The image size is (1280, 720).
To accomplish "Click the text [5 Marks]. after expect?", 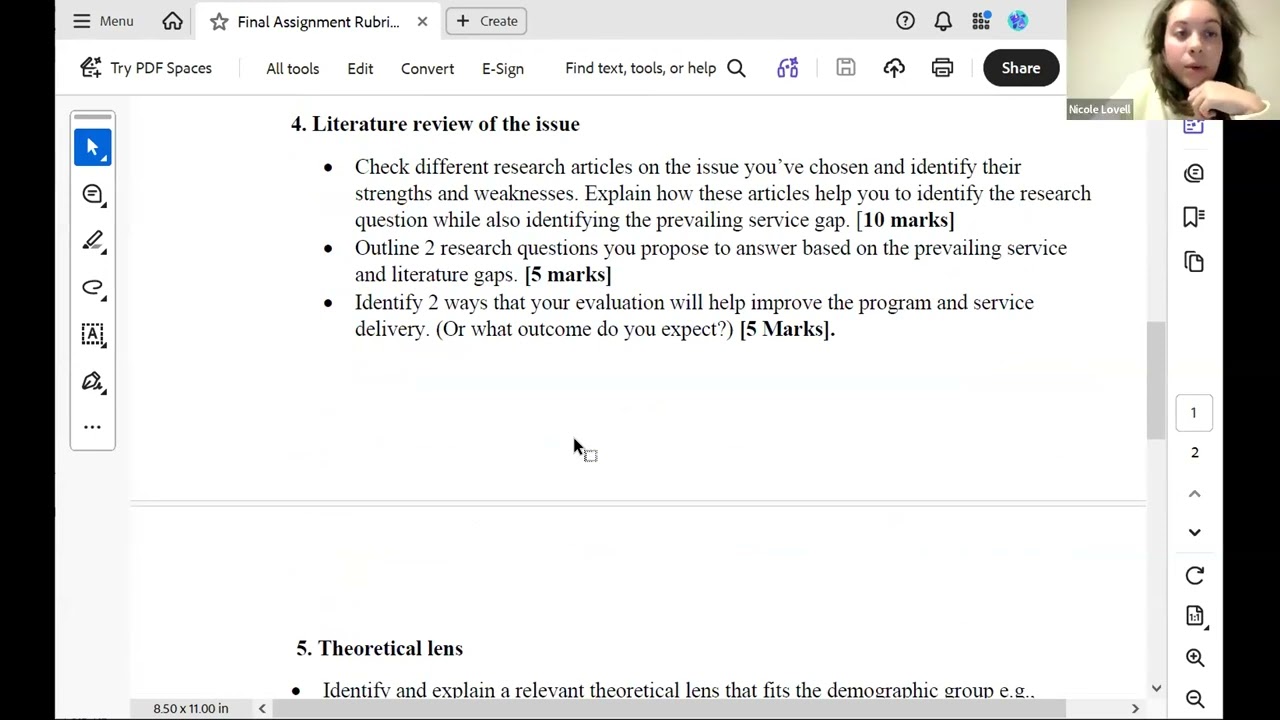I will (x=787, y=329).
